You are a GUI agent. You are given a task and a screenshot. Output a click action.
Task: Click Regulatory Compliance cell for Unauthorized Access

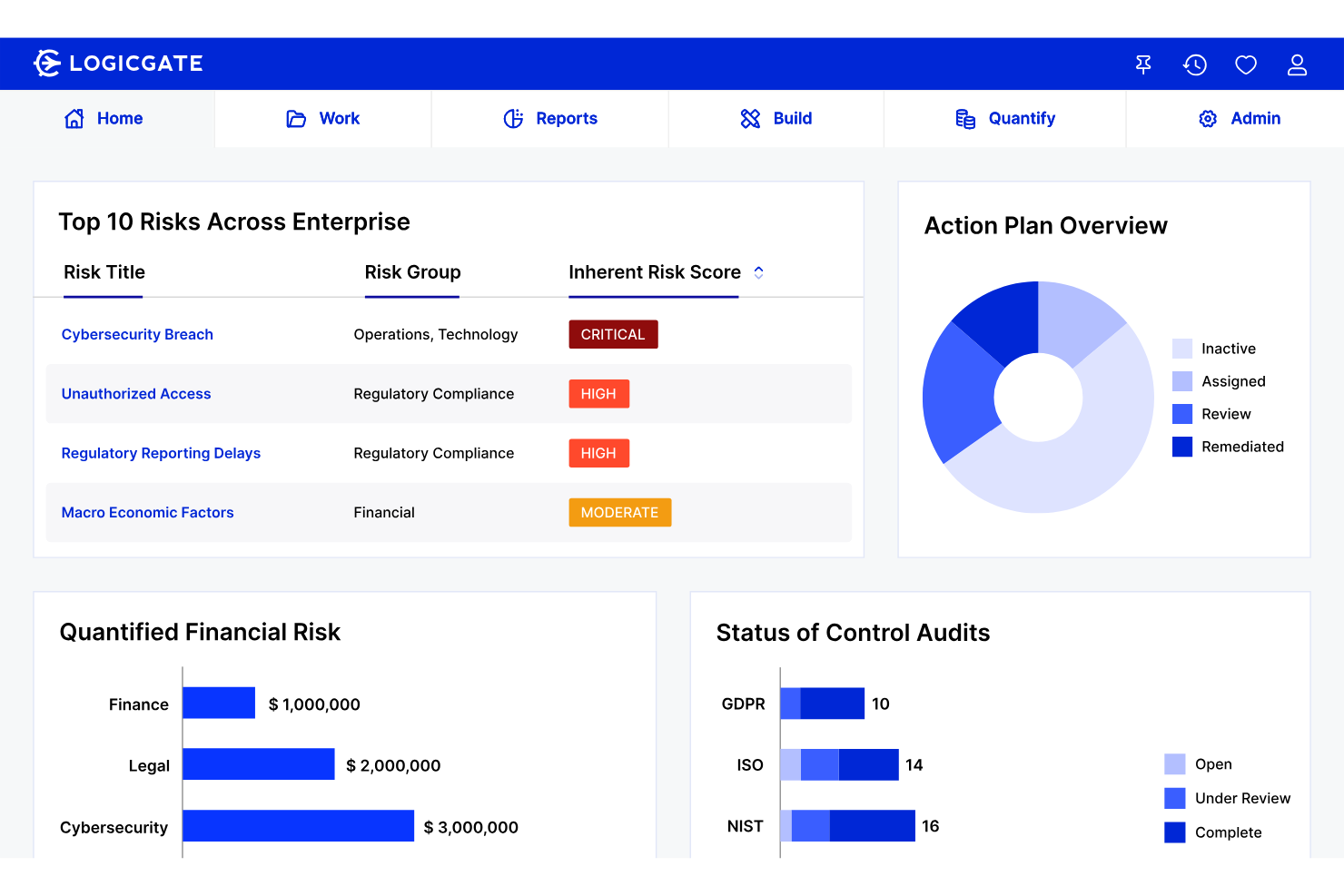[x=434, y=394]
